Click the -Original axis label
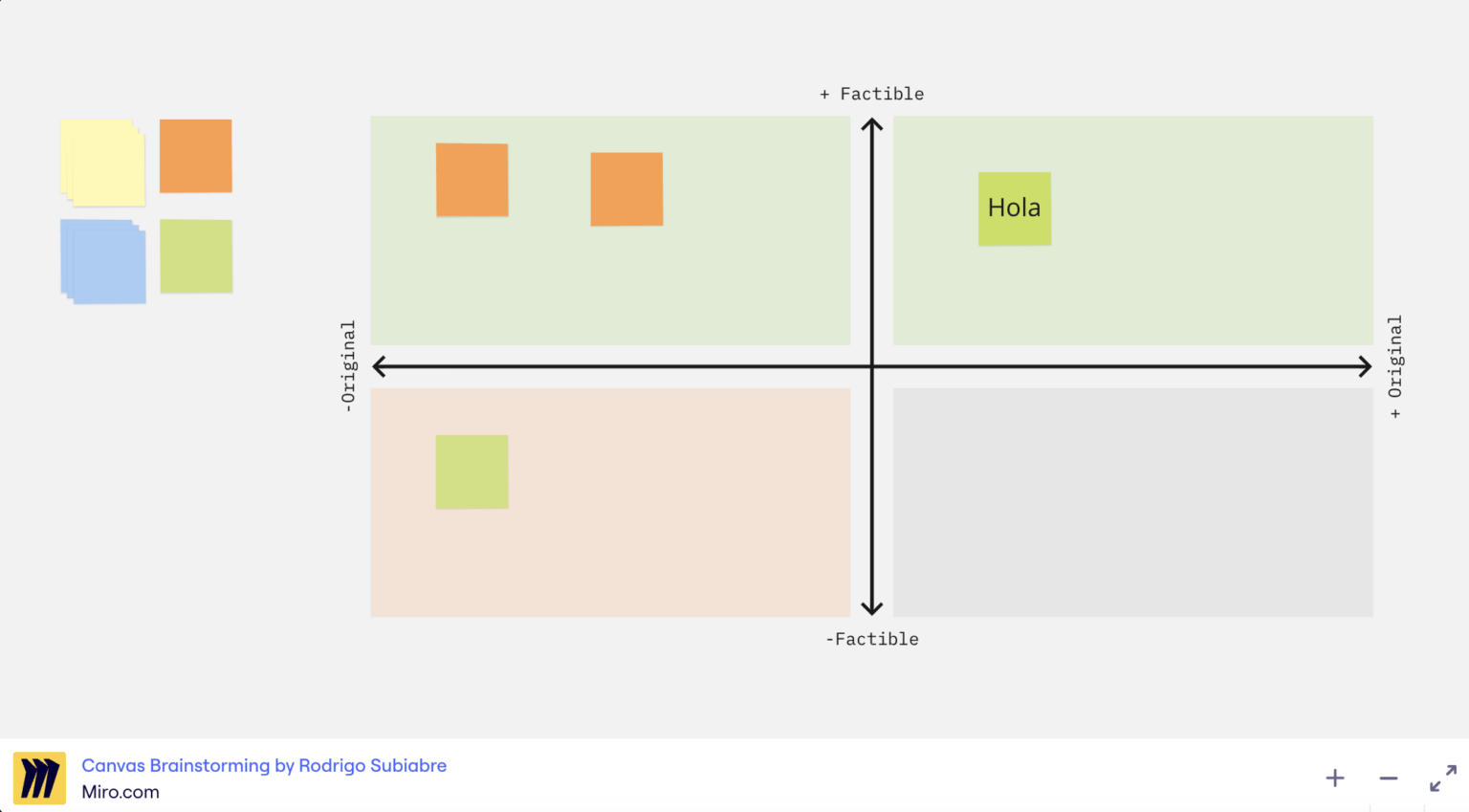The image size is (1469, 812). point(350,365)
